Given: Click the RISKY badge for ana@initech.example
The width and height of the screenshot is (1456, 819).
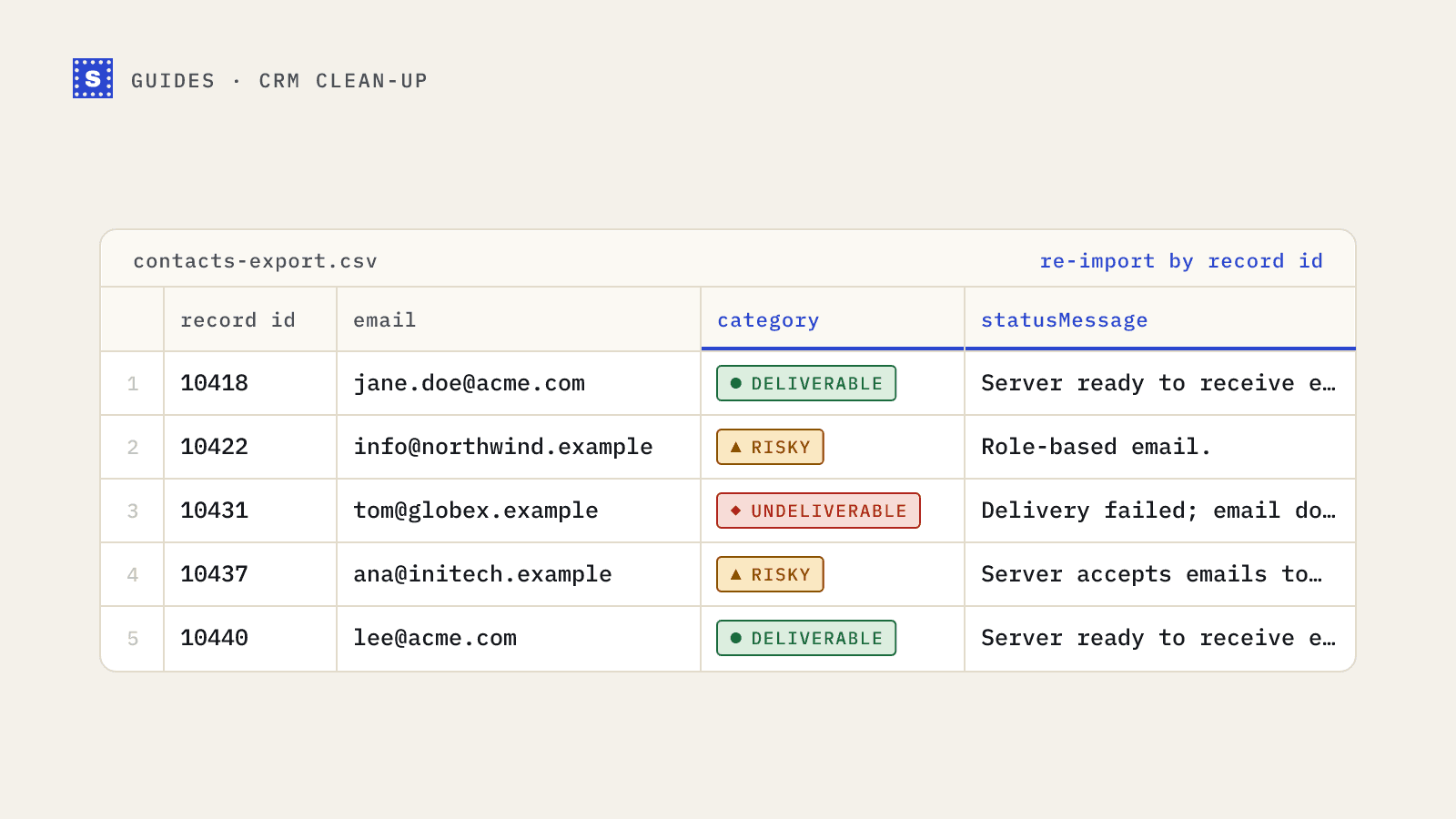Looking at the screenshot, I should coord(770,574).
